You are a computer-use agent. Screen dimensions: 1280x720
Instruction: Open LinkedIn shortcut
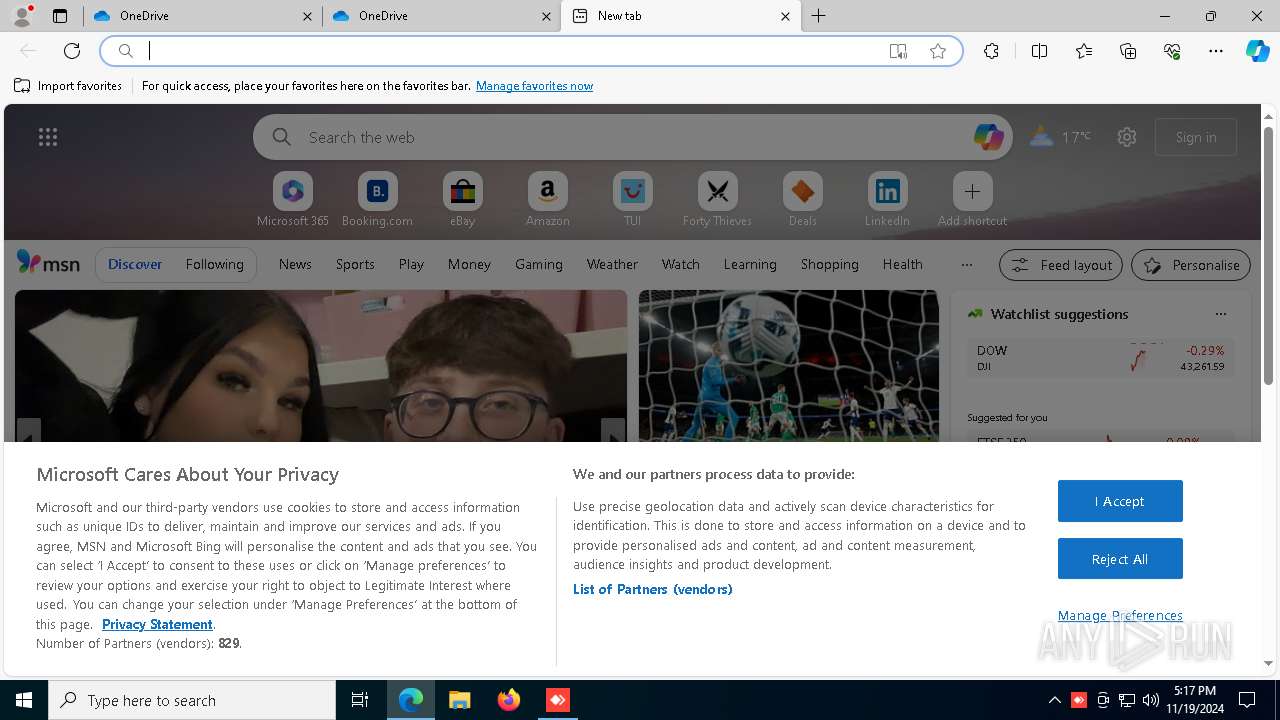[888, 199]
